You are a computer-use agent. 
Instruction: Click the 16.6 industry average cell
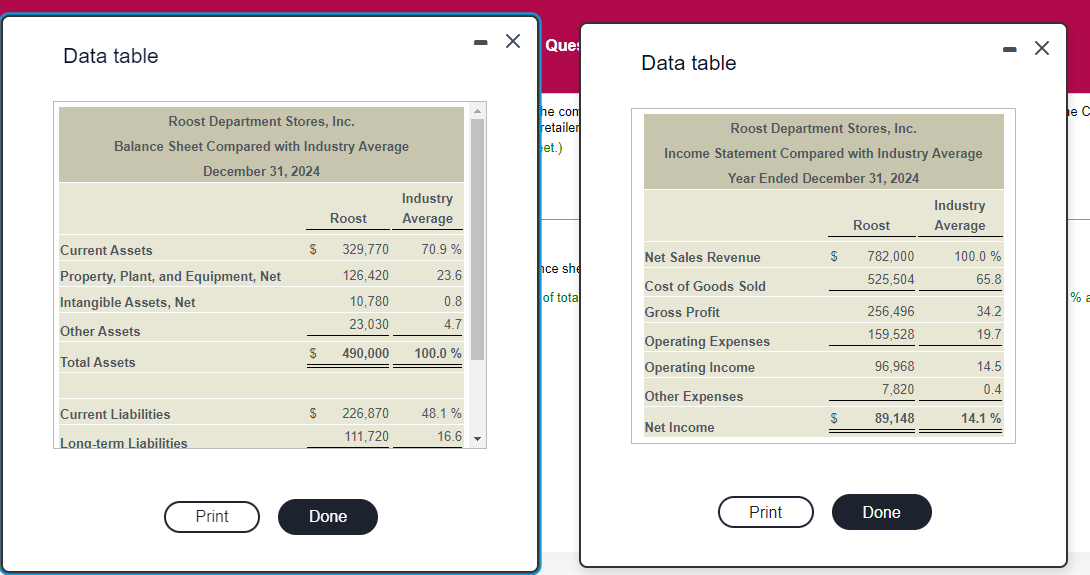(449, 437)
